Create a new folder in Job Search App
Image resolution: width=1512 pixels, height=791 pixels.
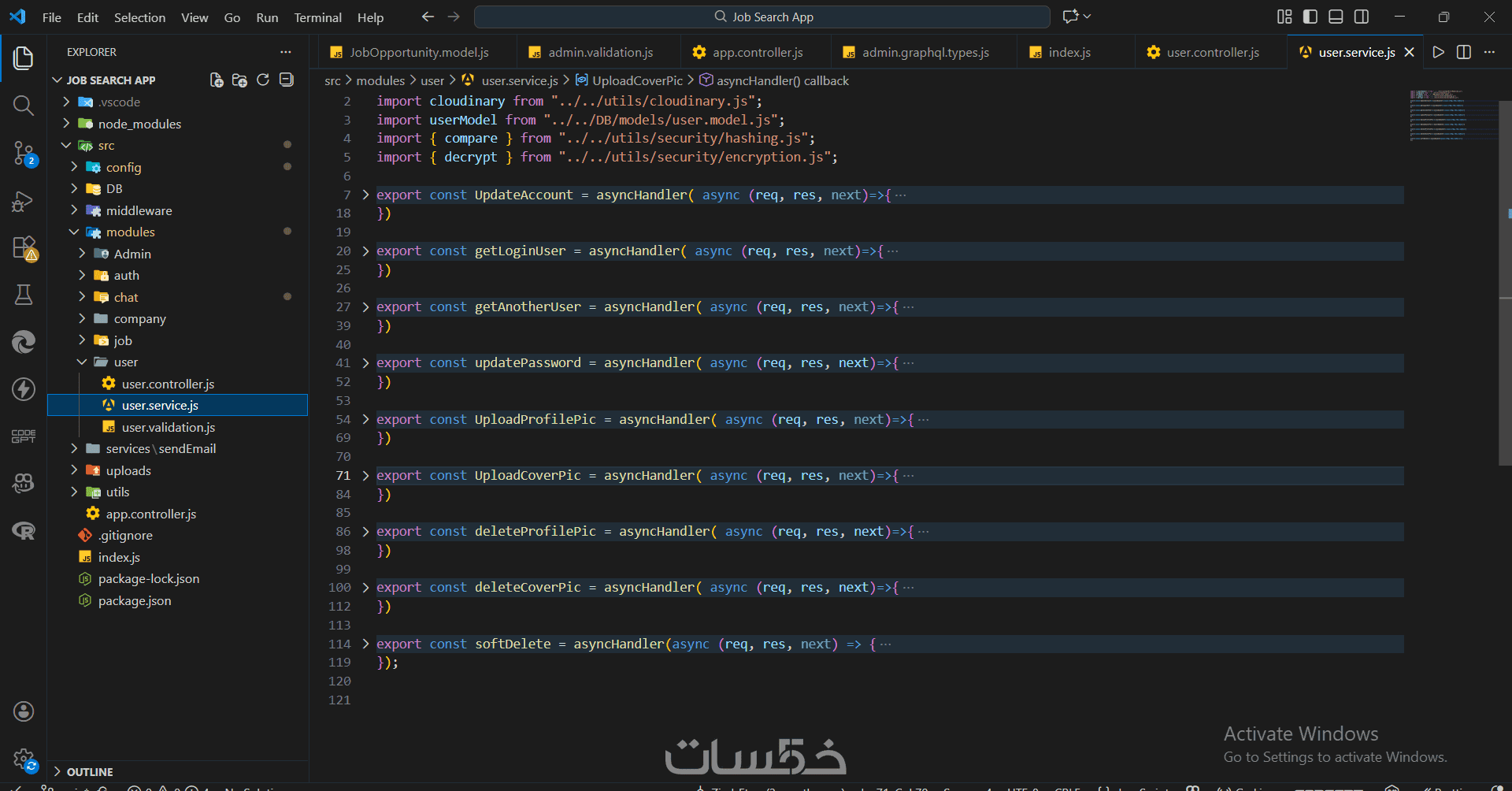239,80
